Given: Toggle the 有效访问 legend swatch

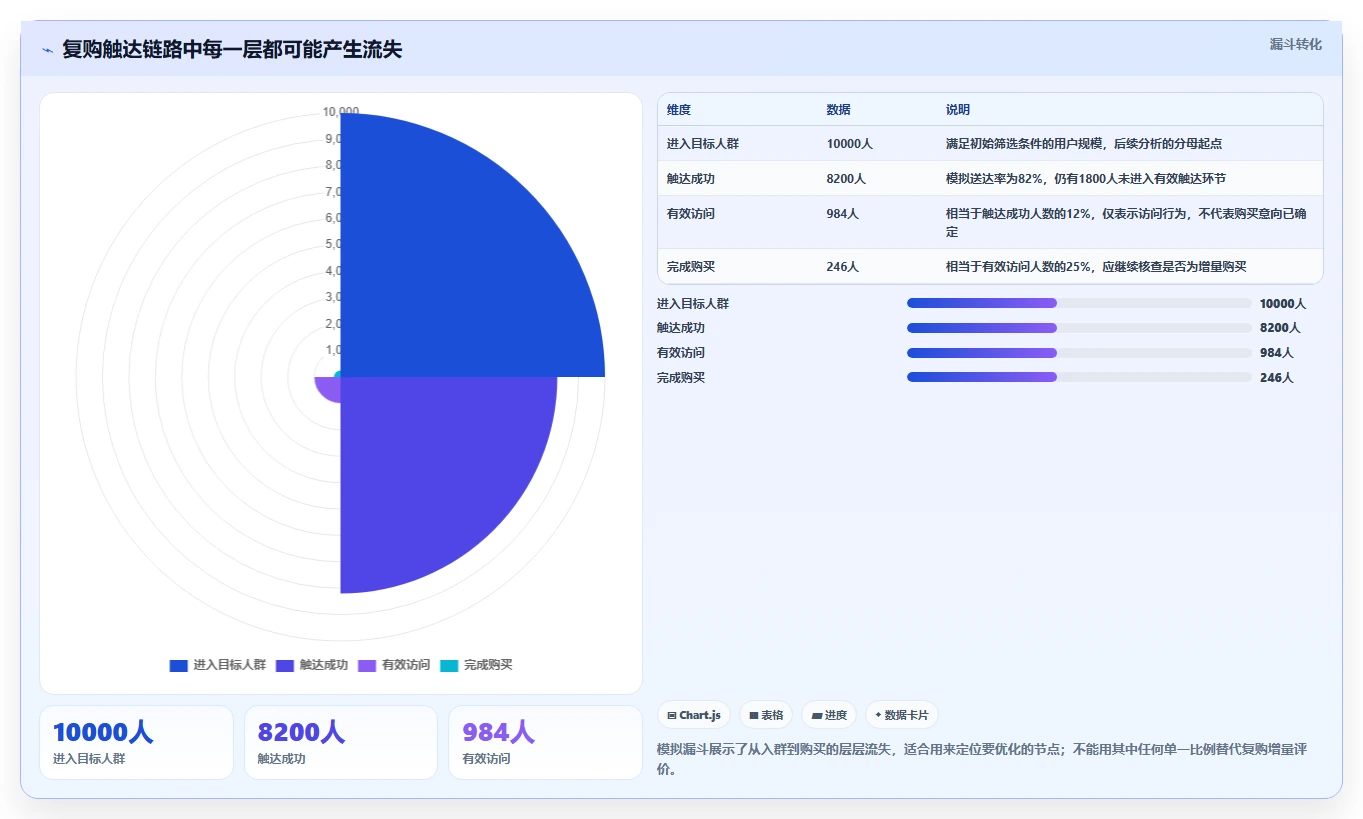Looking at the screenshot, I should [x=367, y=665].
